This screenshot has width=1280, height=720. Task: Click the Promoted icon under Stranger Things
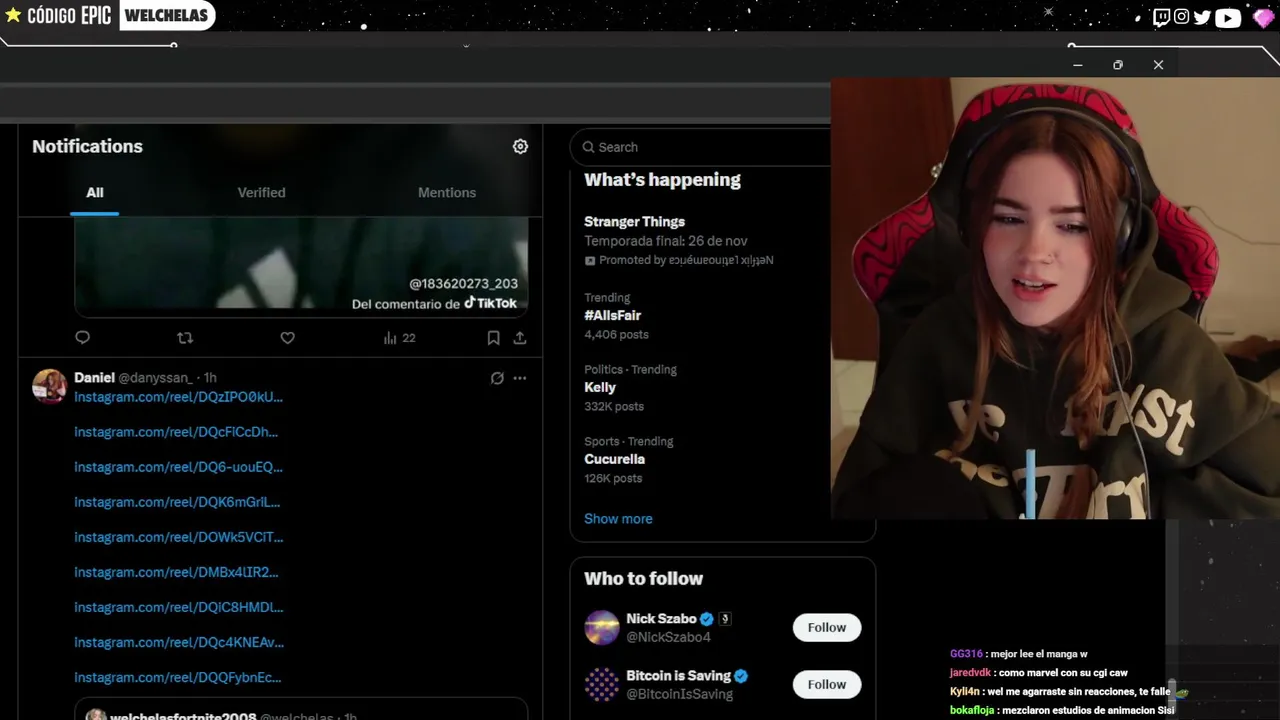coord(590,260)
